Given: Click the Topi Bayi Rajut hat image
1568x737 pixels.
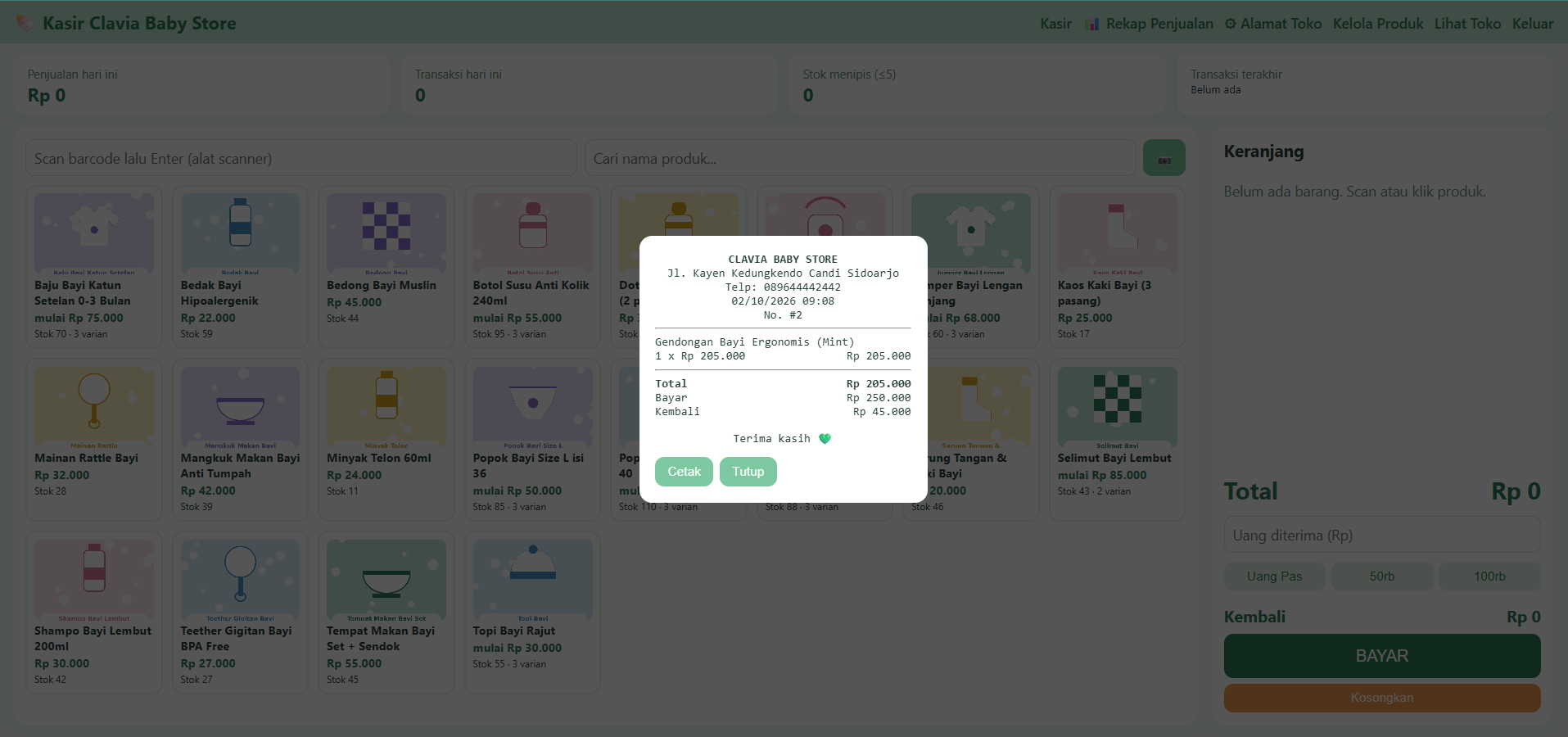Looking at the screenshot, I should pyautogui.click(x=533, y=580).
